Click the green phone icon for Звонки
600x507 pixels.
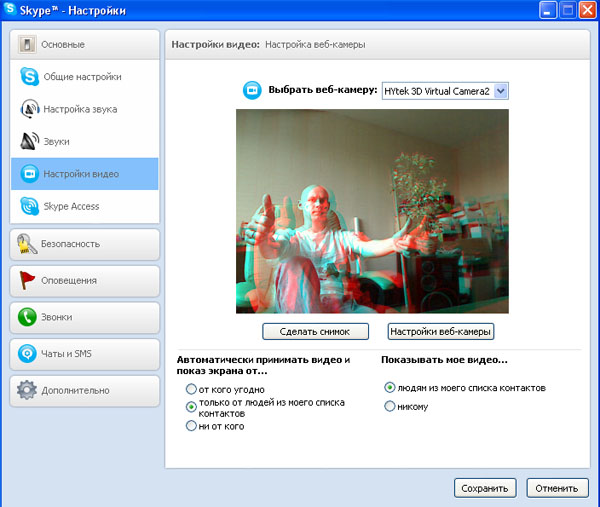[x=27, y=317]
